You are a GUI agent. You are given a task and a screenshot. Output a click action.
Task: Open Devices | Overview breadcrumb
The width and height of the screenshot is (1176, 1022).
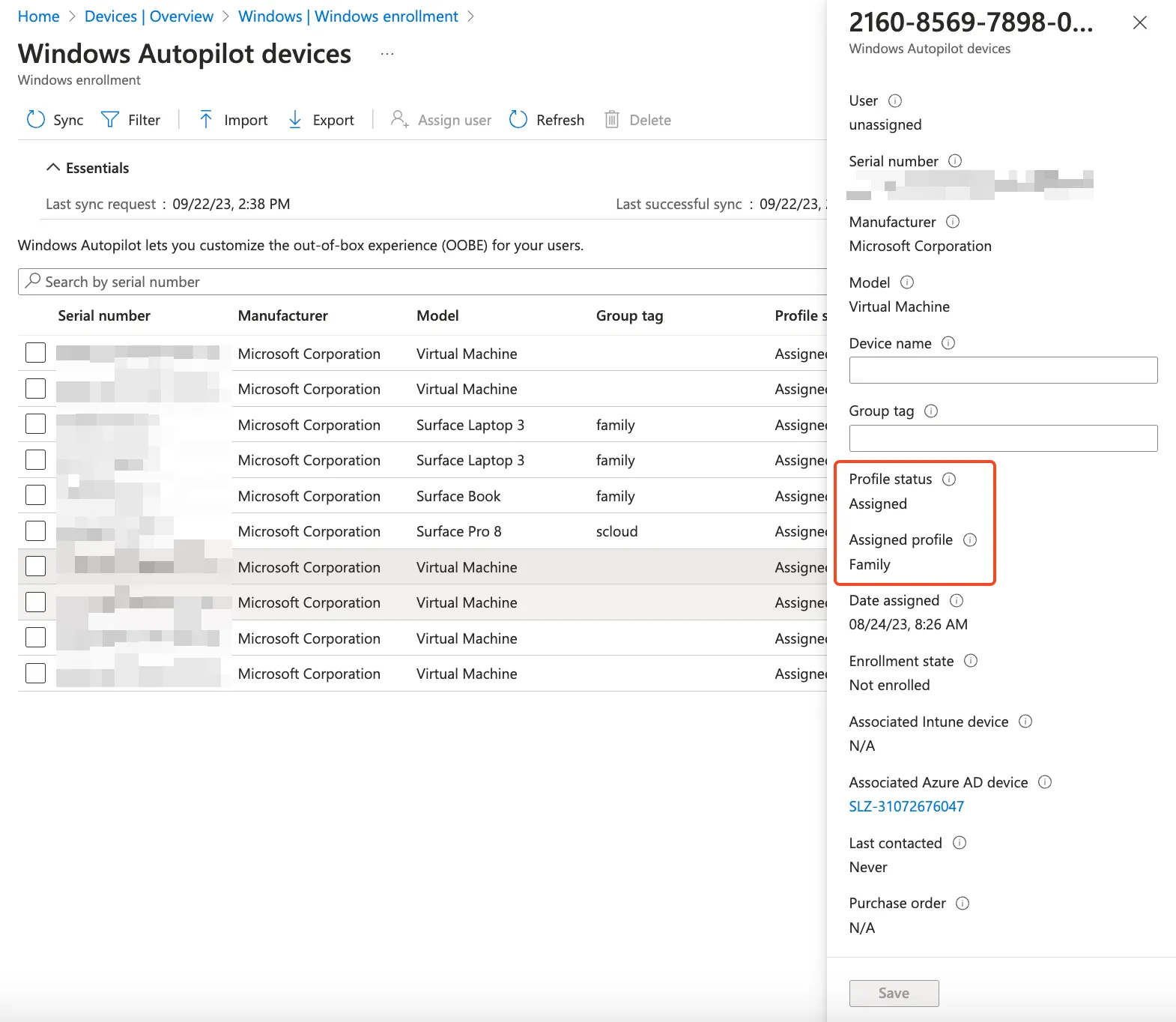pos(149,16)
